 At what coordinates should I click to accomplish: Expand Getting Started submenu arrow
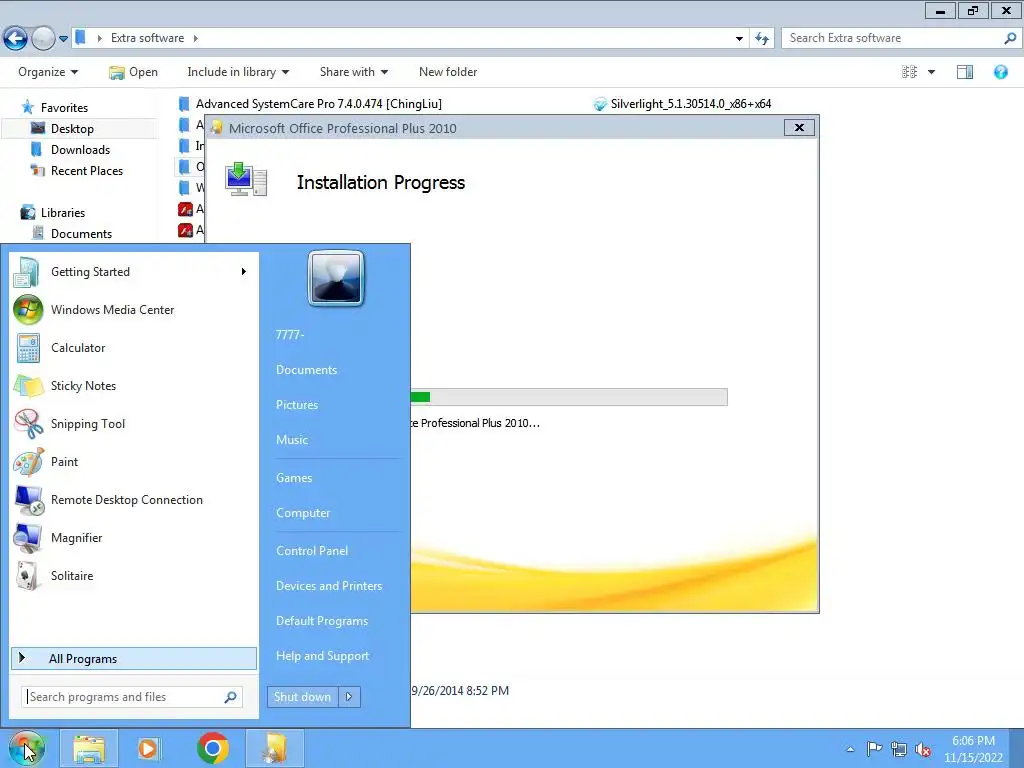(x=244, y=272)
